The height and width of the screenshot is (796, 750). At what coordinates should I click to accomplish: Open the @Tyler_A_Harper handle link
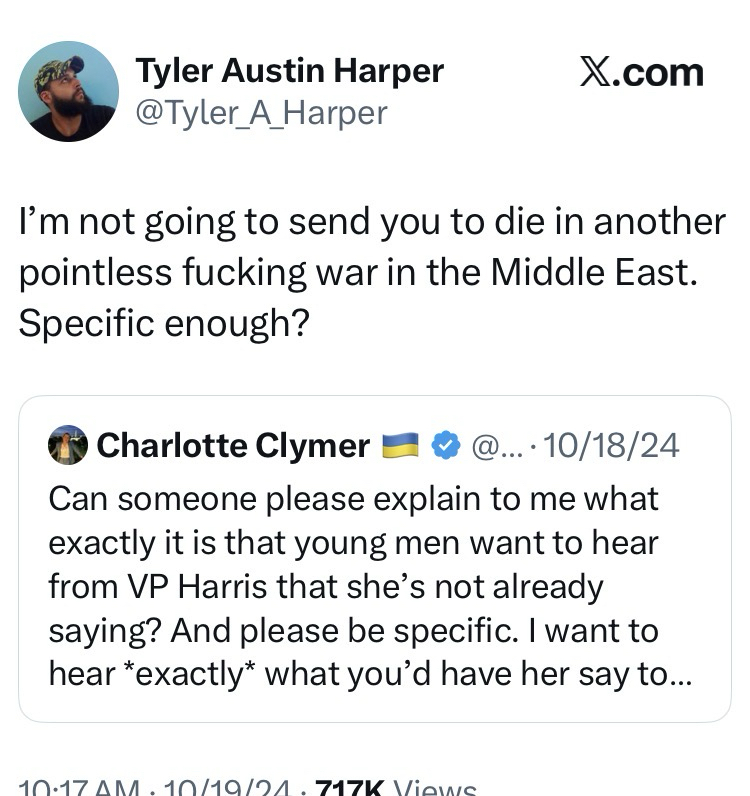click(260, 112)
